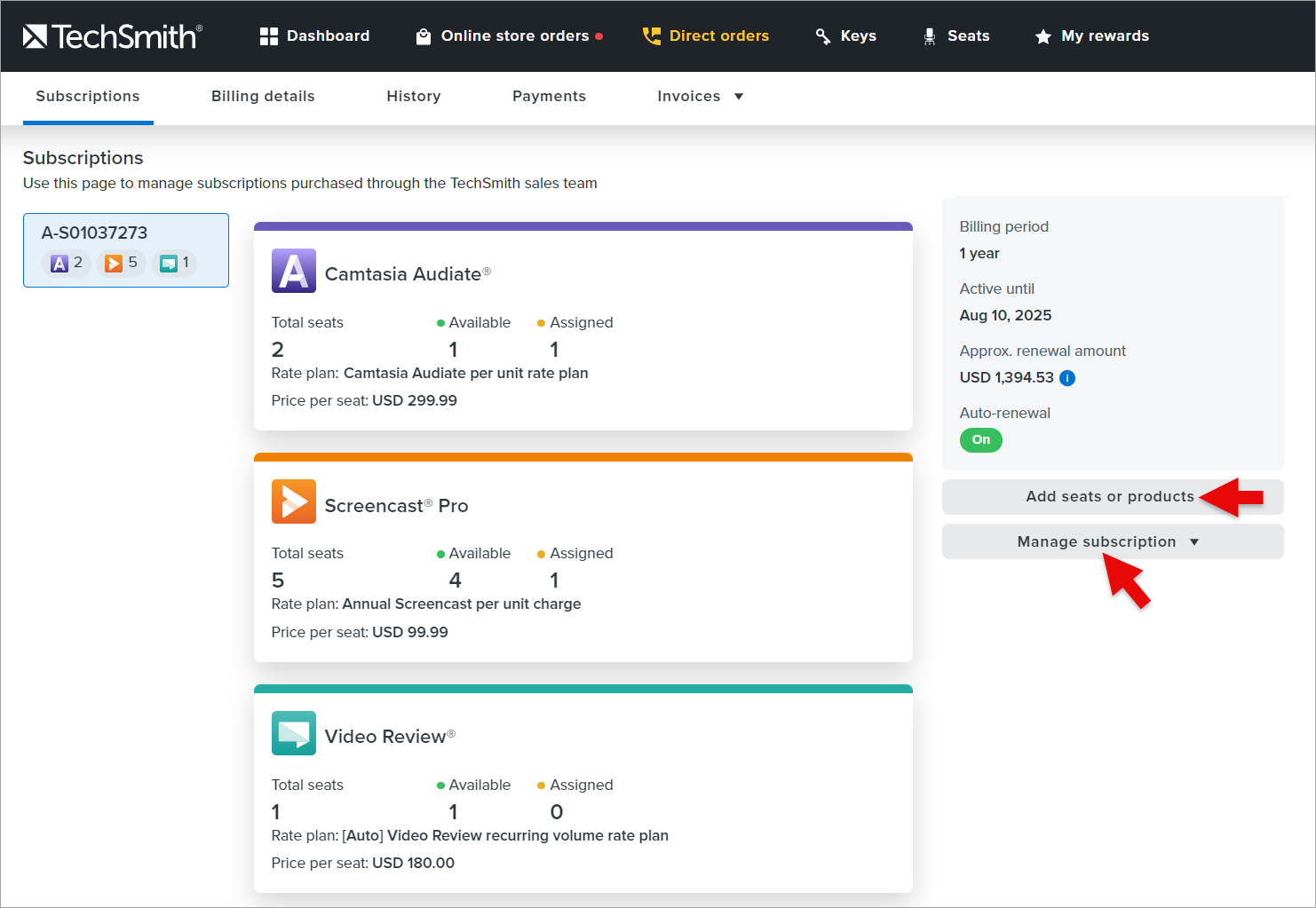The width and height of the screenshot is (1316, 908).
Task: Click the TechSmith logo
Action: point(112,36)
